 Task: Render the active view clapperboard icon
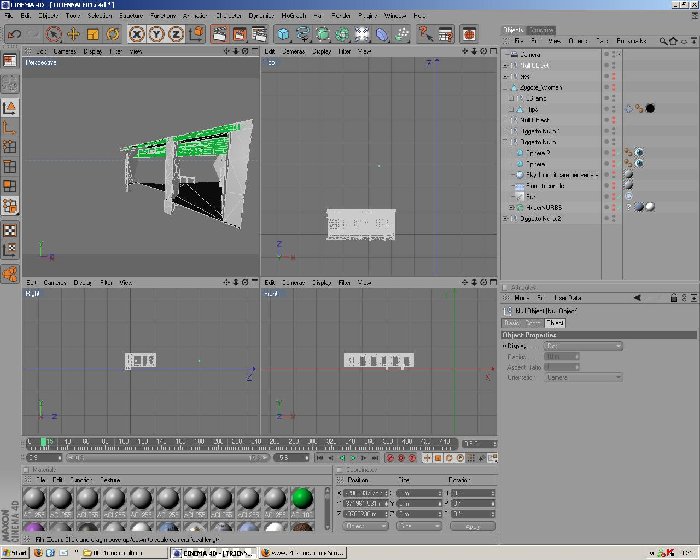coord(220,34)
